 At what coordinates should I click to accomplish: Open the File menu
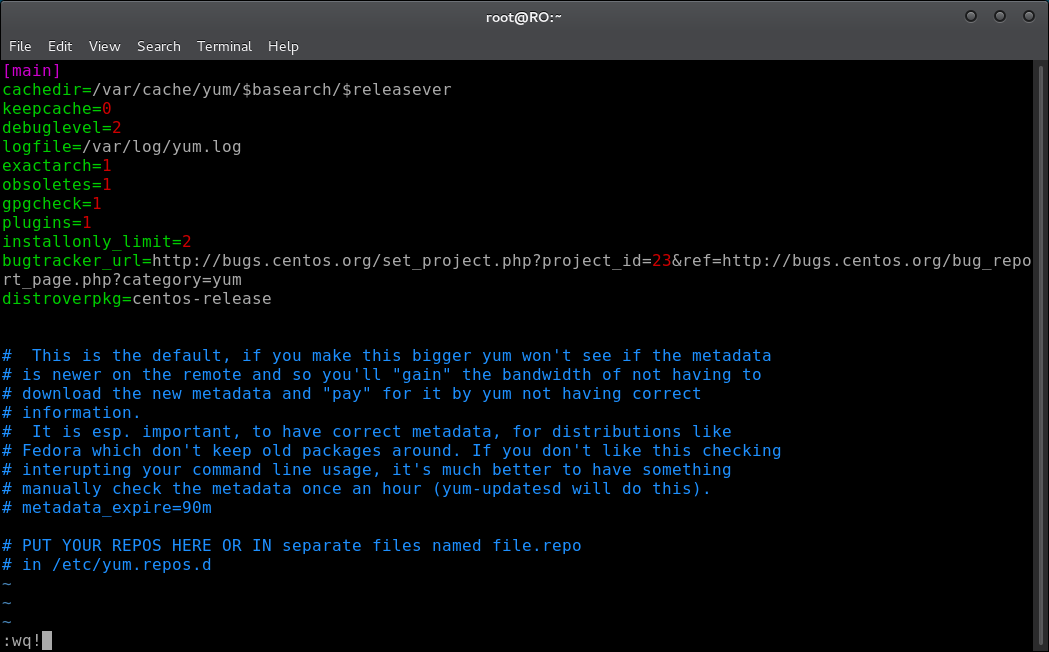(x=20, y=46)
